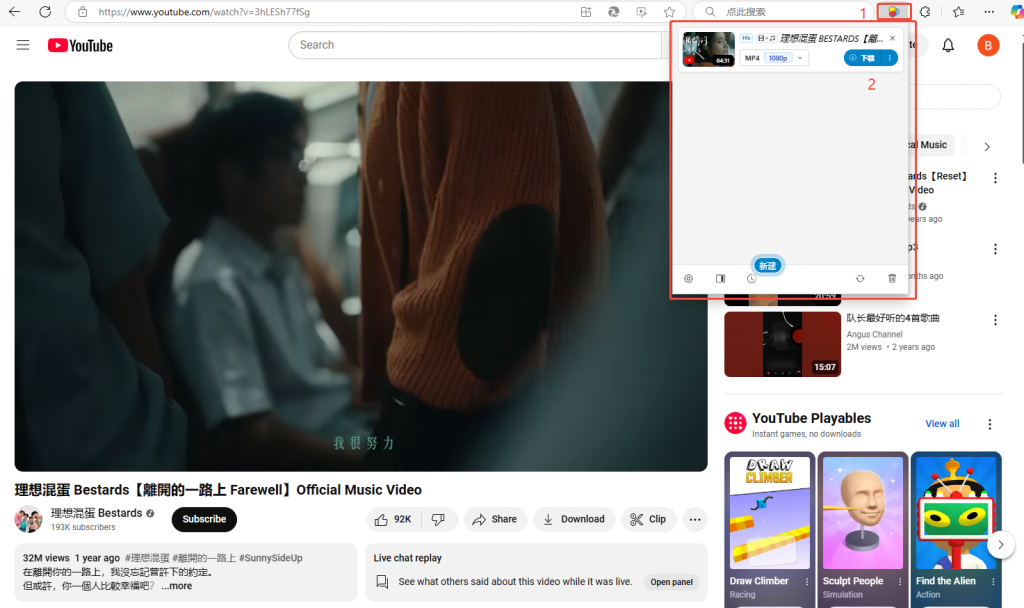Click the browser address bar URL
This screenshot has height=608, width=1024.
pos(204,12)
